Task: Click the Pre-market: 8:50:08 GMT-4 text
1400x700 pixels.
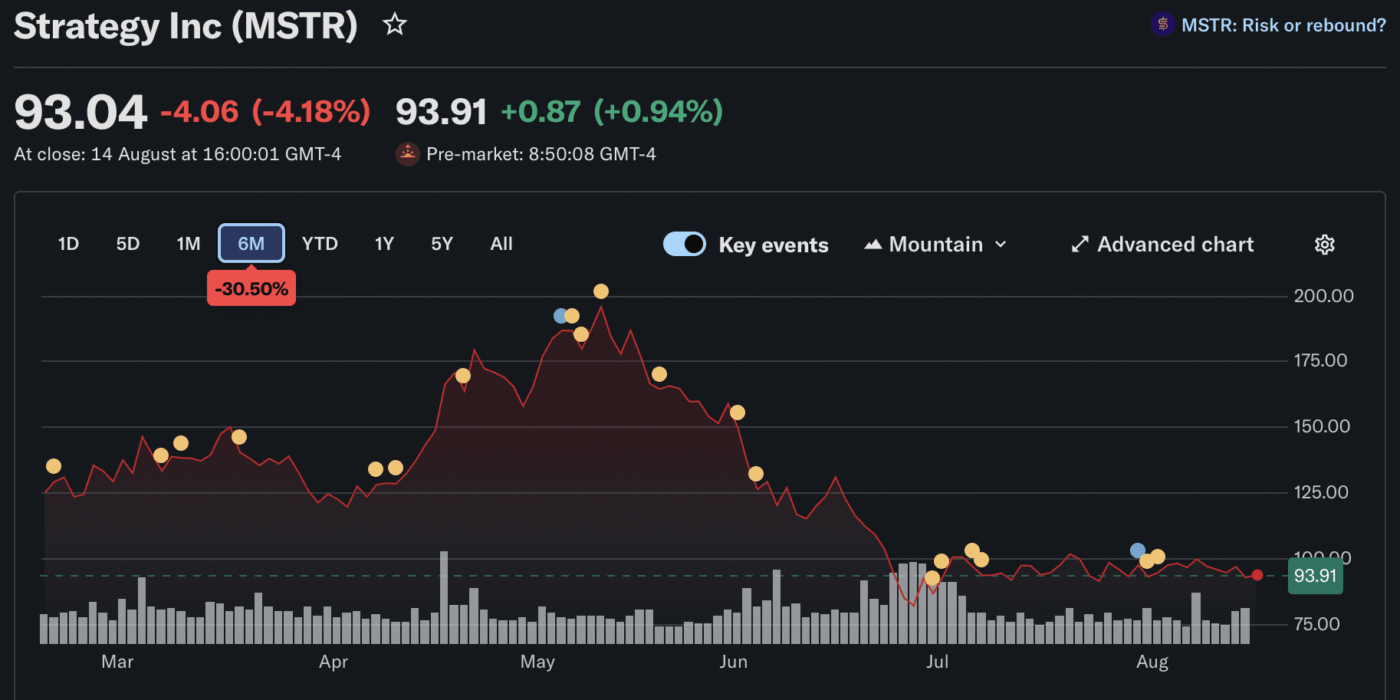Action: click(541, 155)
